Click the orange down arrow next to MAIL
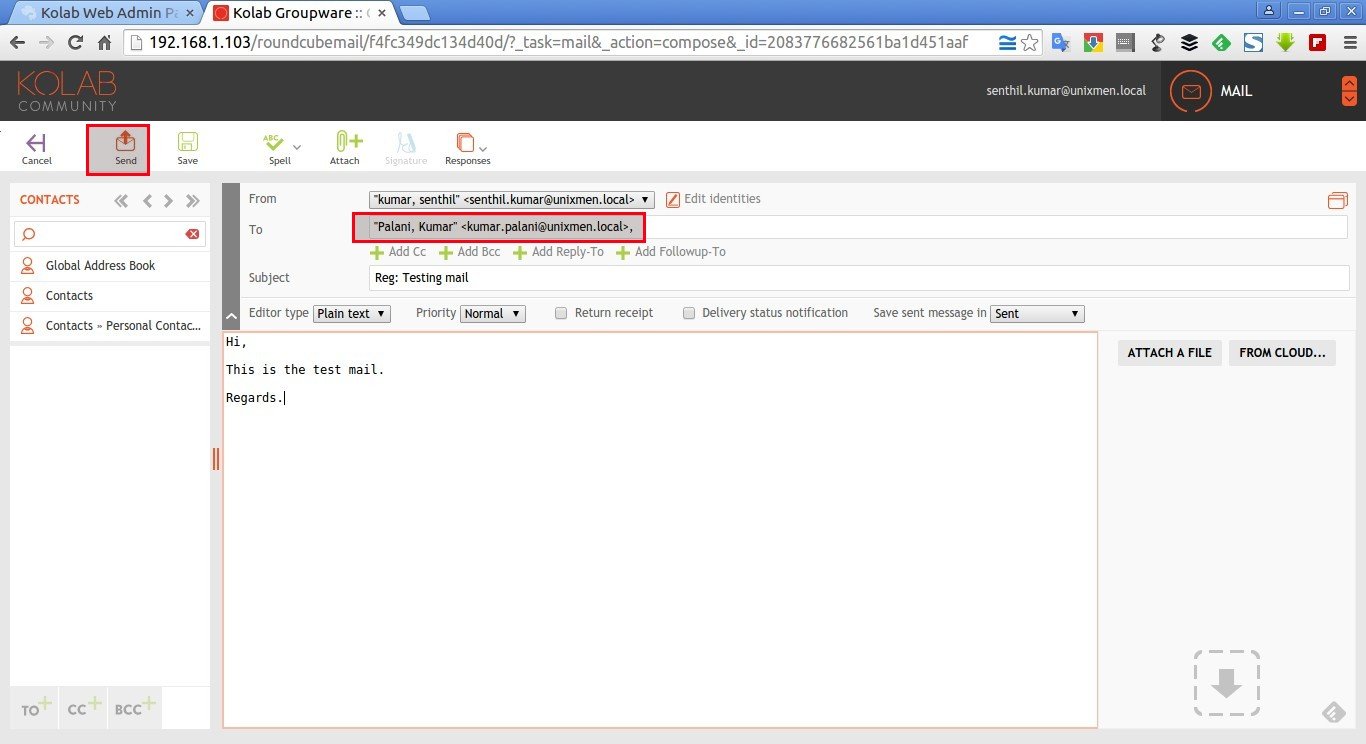1366x744 pixels. [x=1349, y=98]
